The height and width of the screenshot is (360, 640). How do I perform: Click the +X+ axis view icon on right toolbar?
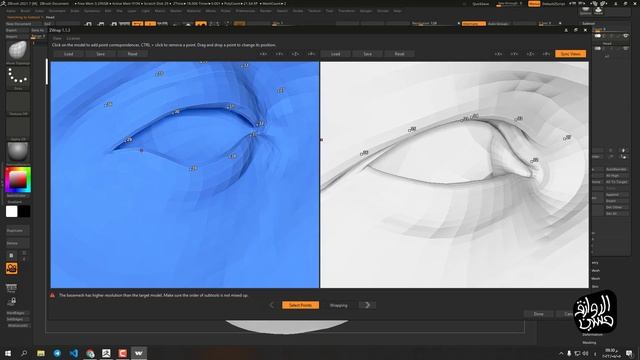[x=498, y=54]
